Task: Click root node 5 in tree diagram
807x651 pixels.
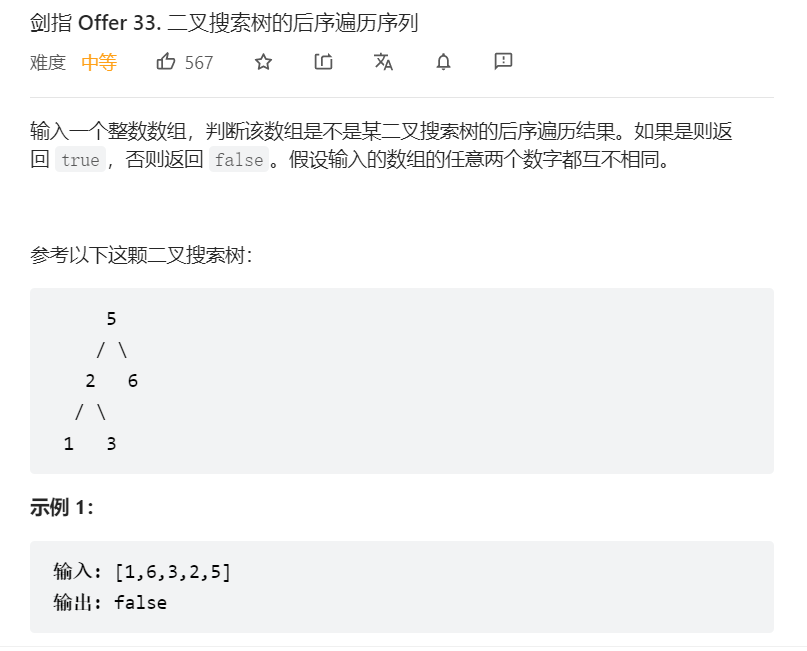Action: click(x=111, y=319)
